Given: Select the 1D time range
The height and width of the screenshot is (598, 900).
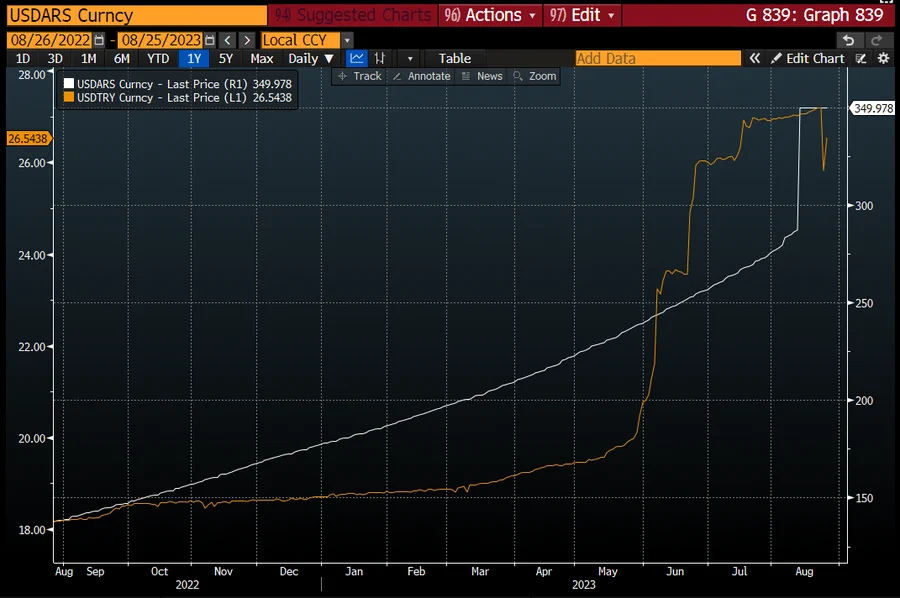Looking at the screenshot, I should click(22, 59).
